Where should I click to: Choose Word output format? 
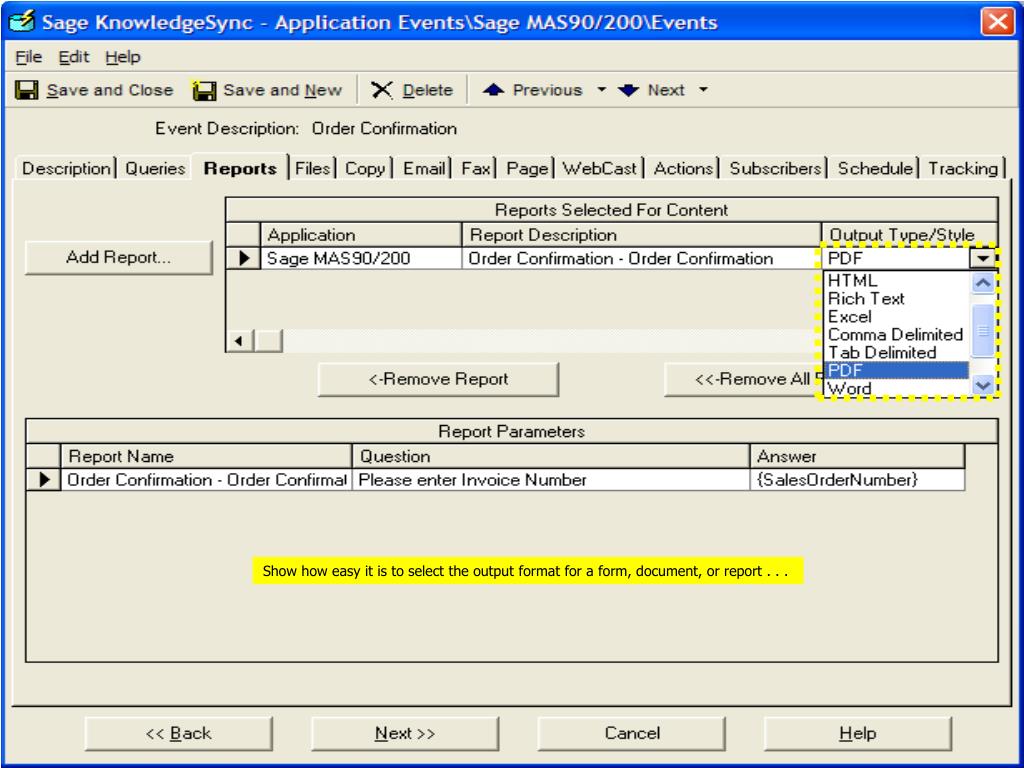pos(897,388)
